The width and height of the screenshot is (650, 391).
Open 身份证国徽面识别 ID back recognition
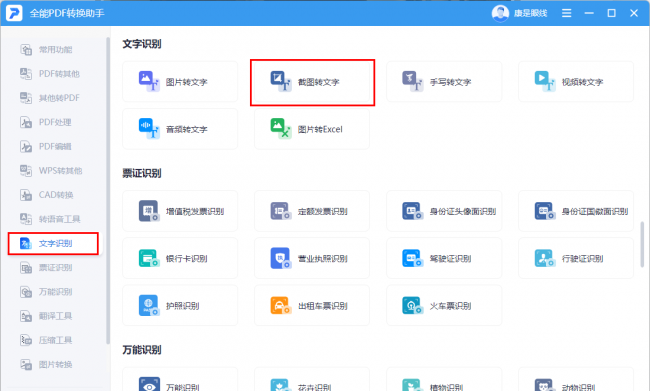click(576, 211)
